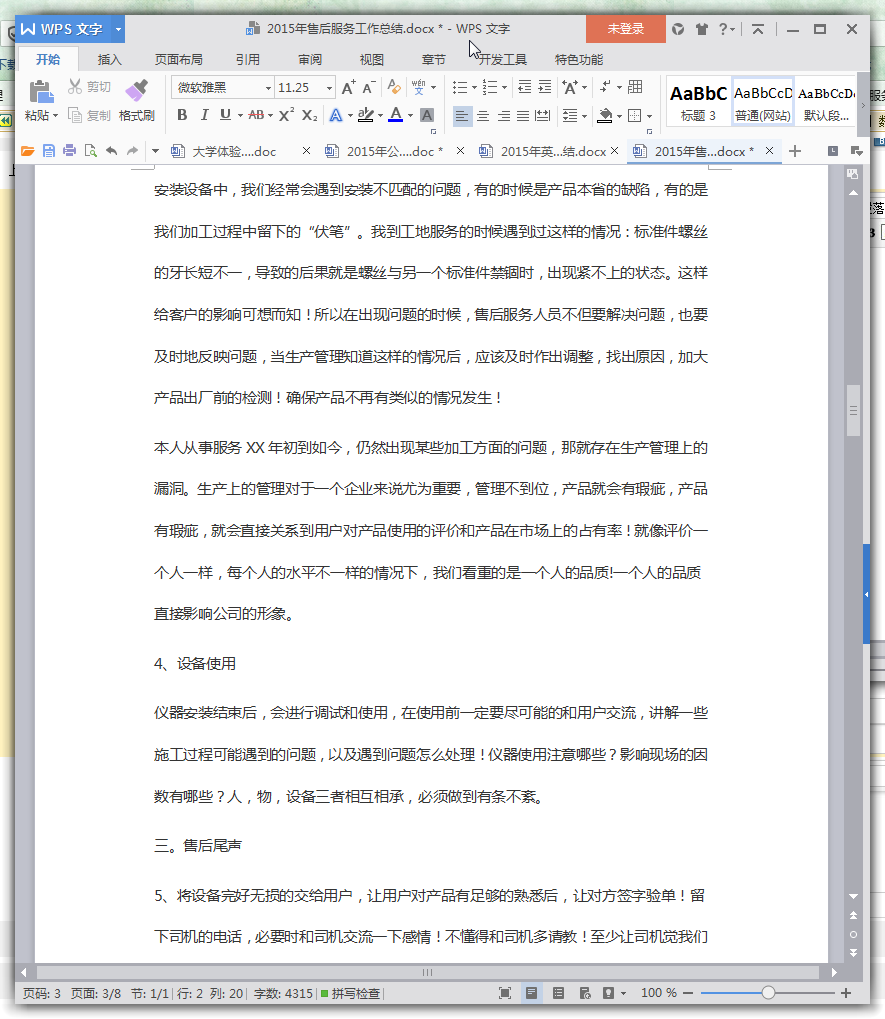Screen dimensions: 885x1019
Task: Switch to outline view in status bar
Action: coord(558,993)
